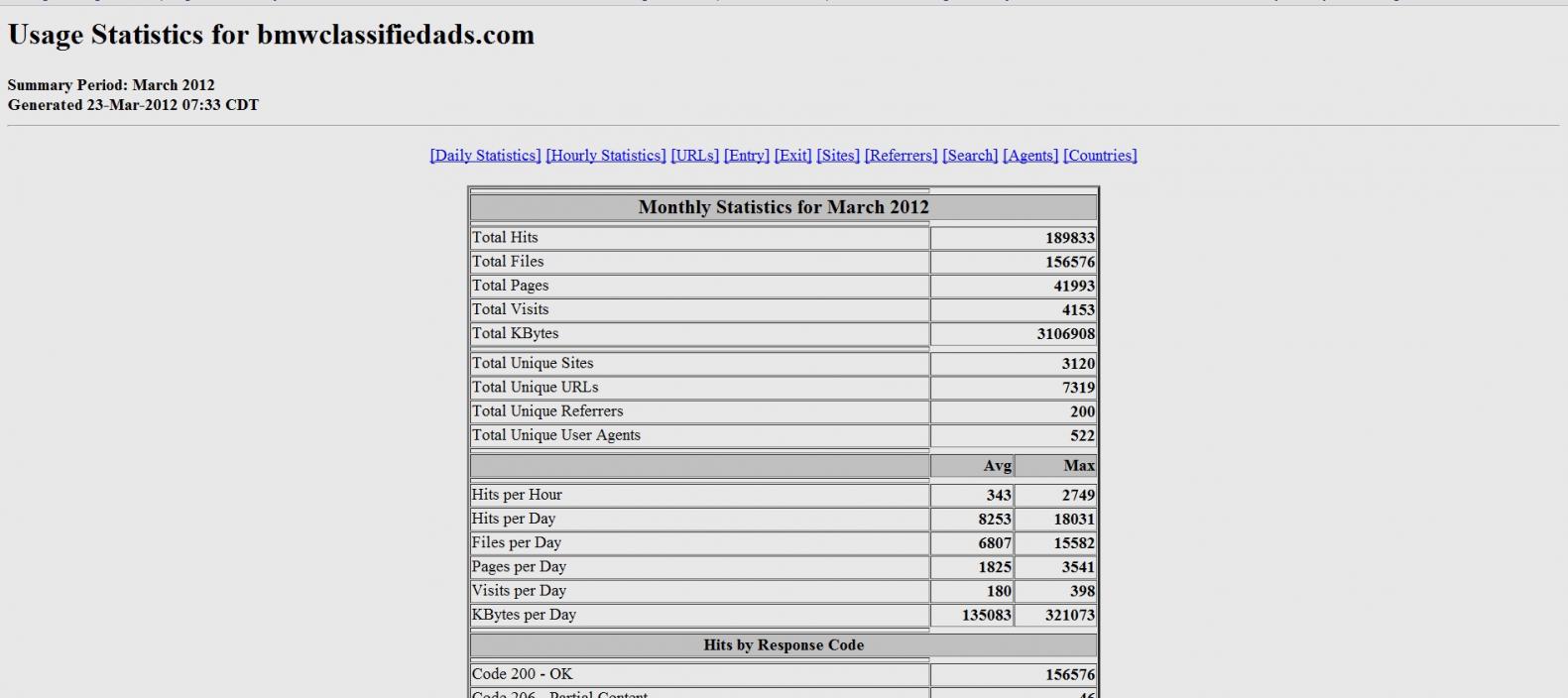Select the 'Total Visits' row label

point(510,309)
